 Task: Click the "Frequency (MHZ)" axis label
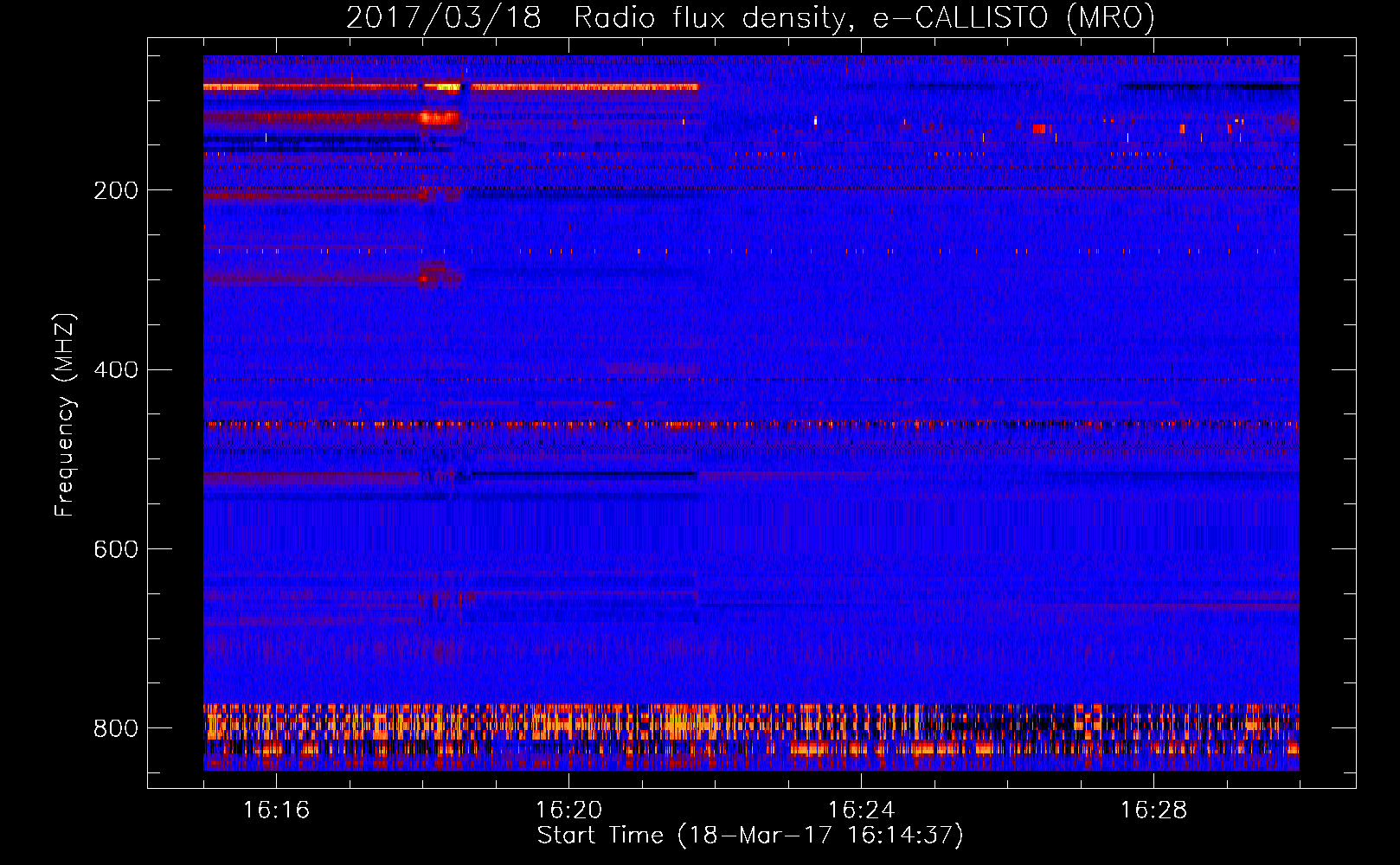pos(64,415)
